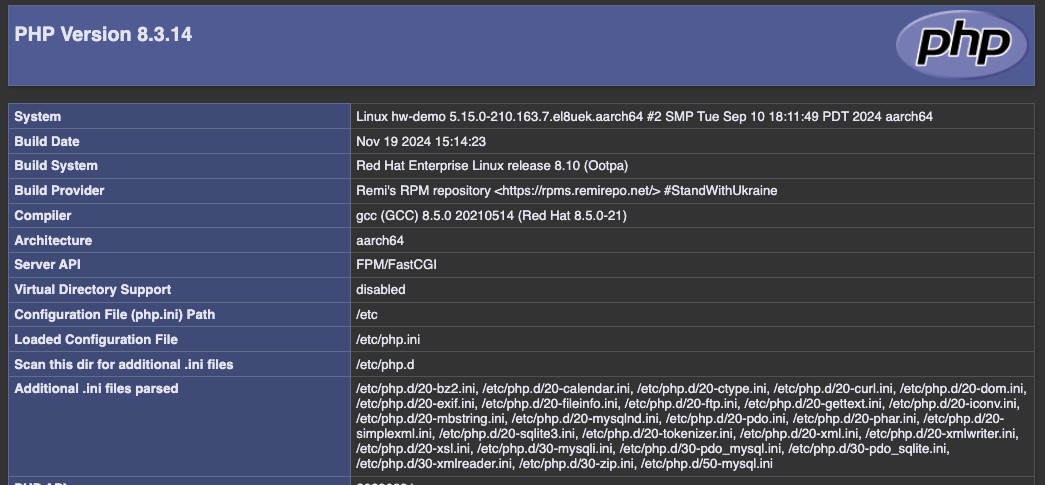Screen dimensions: 1045x485
Task: Click the 20-bz2.ini file path
Action: click(416, 388)
